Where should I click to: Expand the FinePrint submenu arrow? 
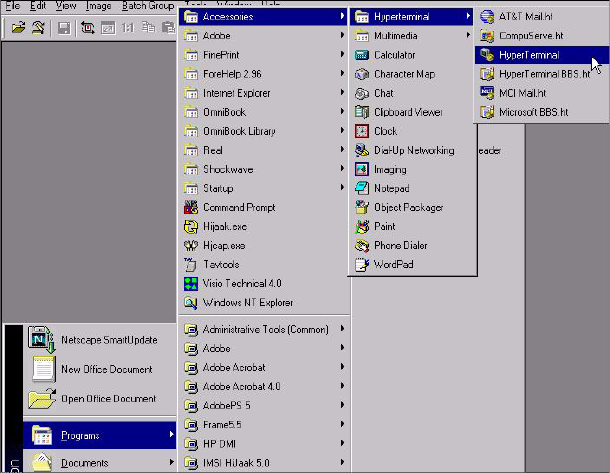[x=342, y=54]
